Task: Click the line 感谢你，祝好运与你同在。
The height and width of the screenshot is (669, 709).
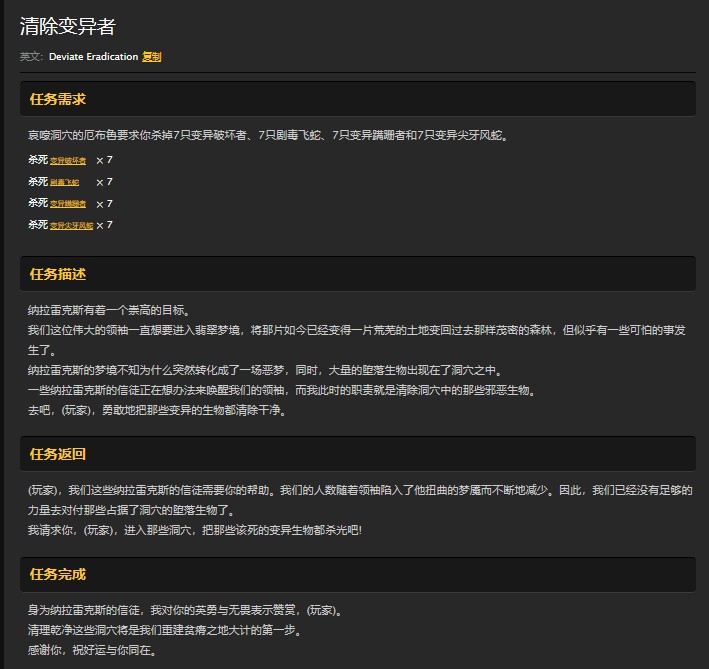Action: (92, 650)
